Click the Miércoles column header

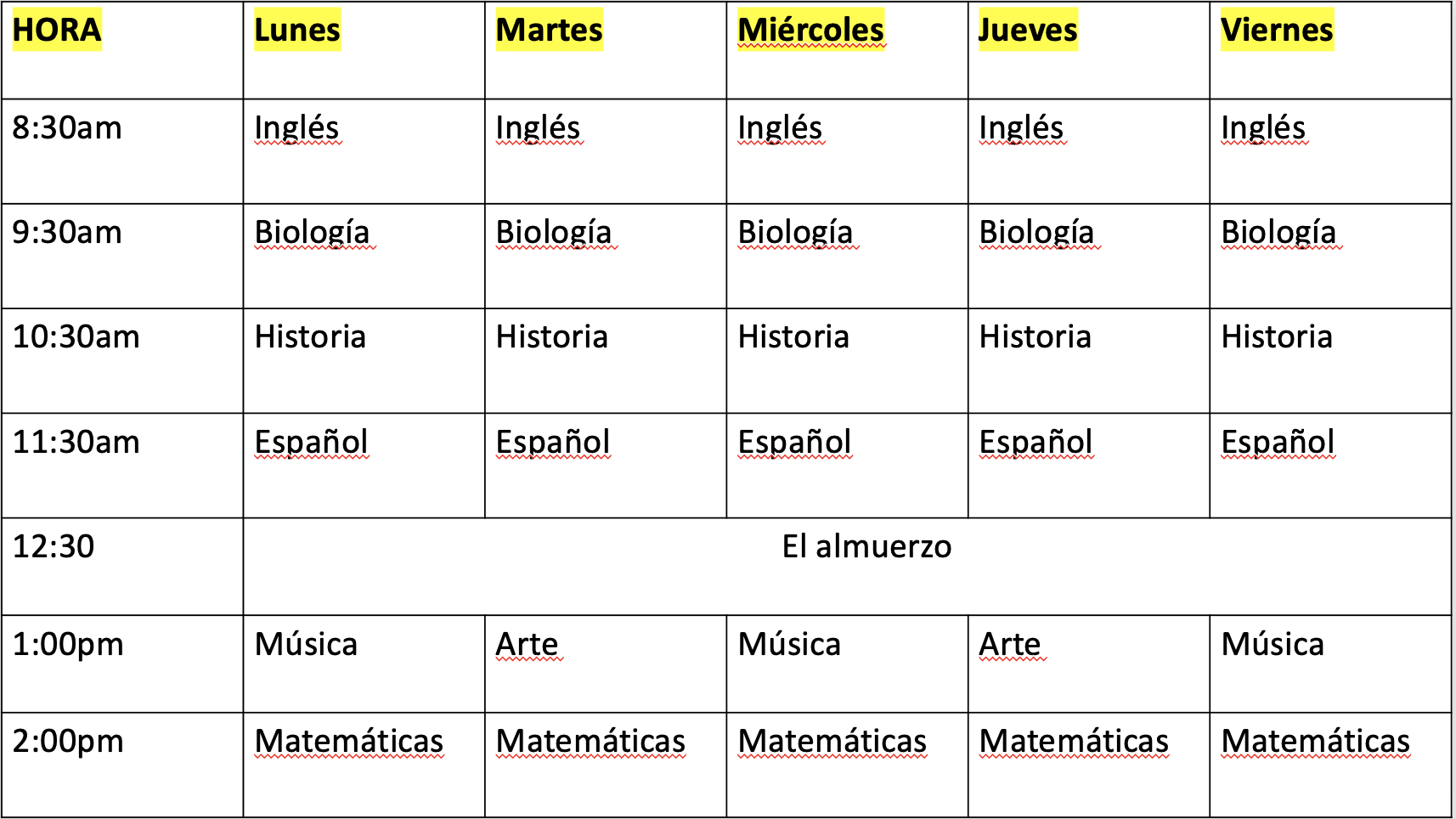(810, 31)
